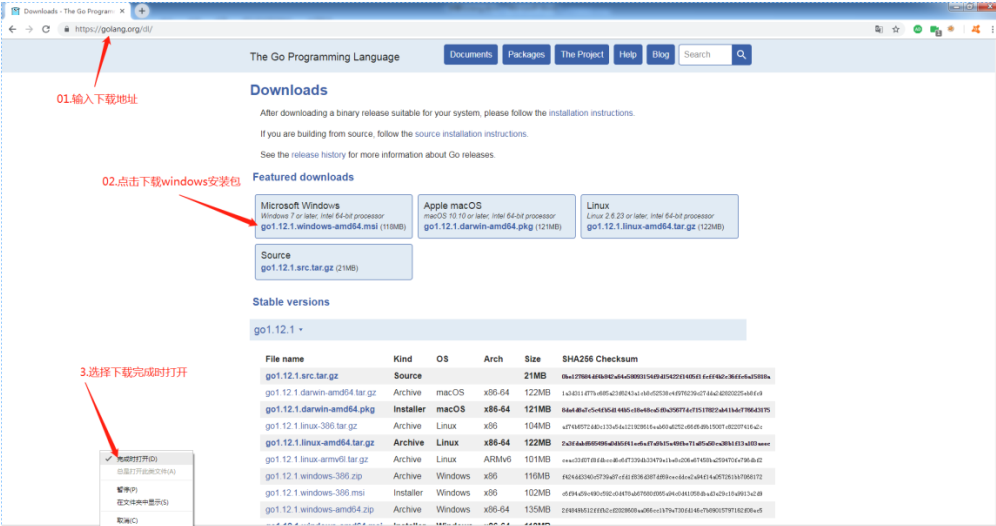Reload the golang.org page

pos(46,29)
